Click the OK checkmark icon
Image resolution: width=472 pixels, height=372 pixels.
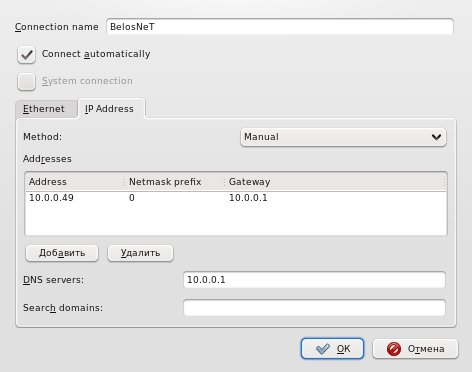click(322, 349)
